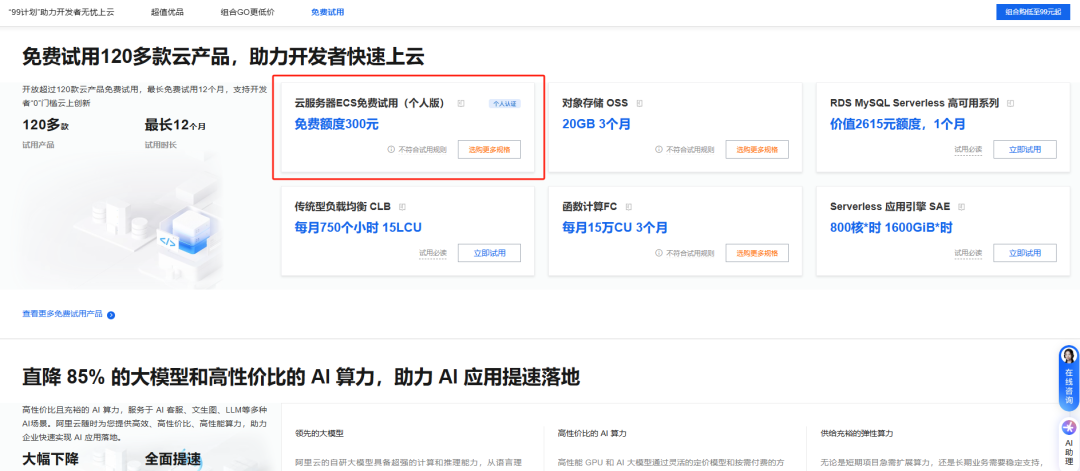Switch to 组合GO更低价 tab
Image resolution: width=1080 pixels, height=471 pixels.
click(x=247, y=12)
